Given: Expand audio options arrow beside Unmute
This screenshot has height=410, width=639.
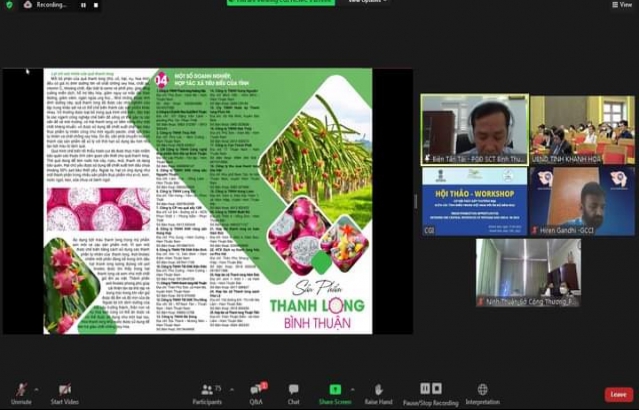Looking at the screenshot, I should coord(36,390).
